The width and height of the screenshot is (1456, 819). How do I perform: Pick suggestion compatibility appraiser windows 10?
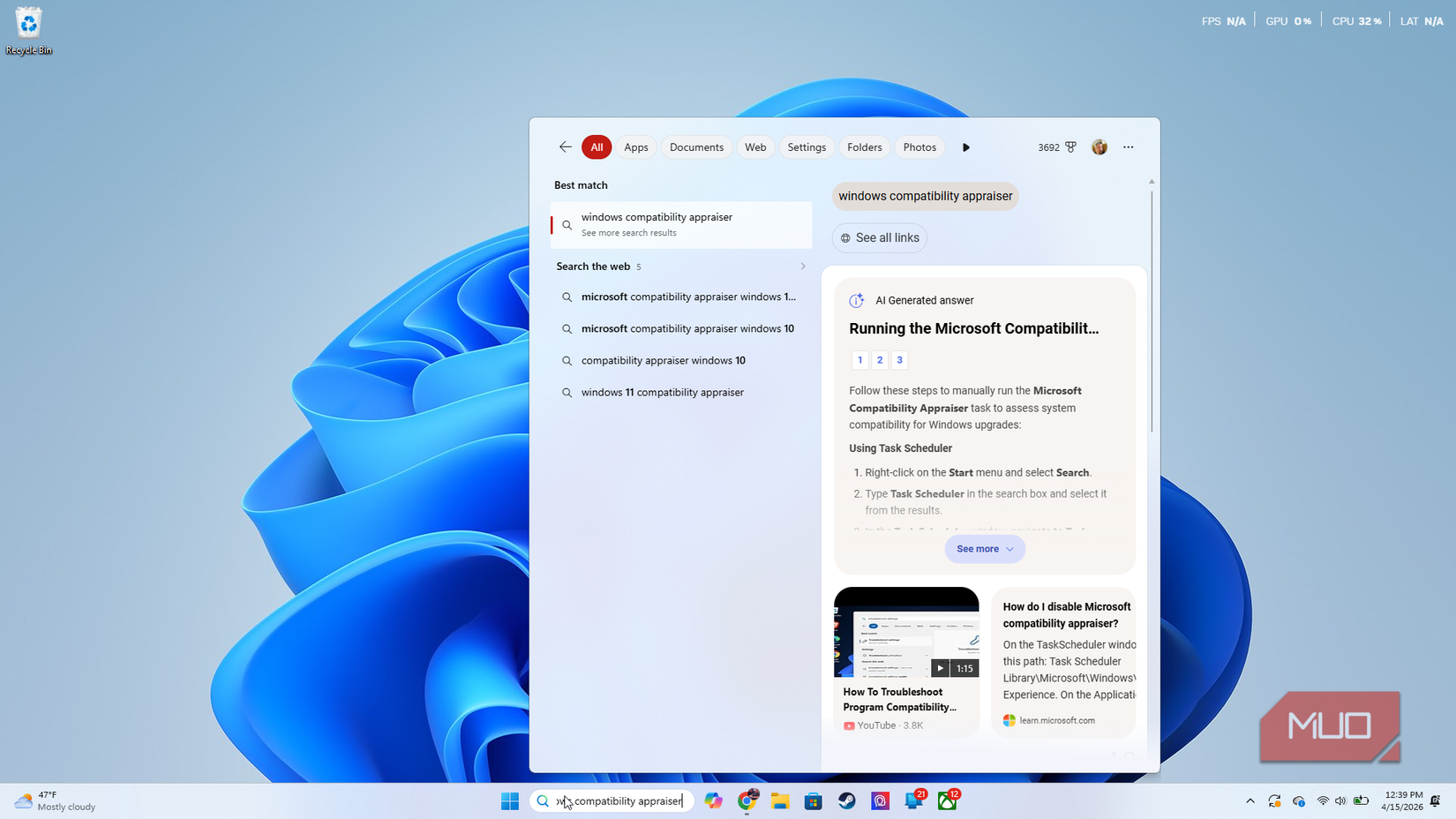(681, 360)
